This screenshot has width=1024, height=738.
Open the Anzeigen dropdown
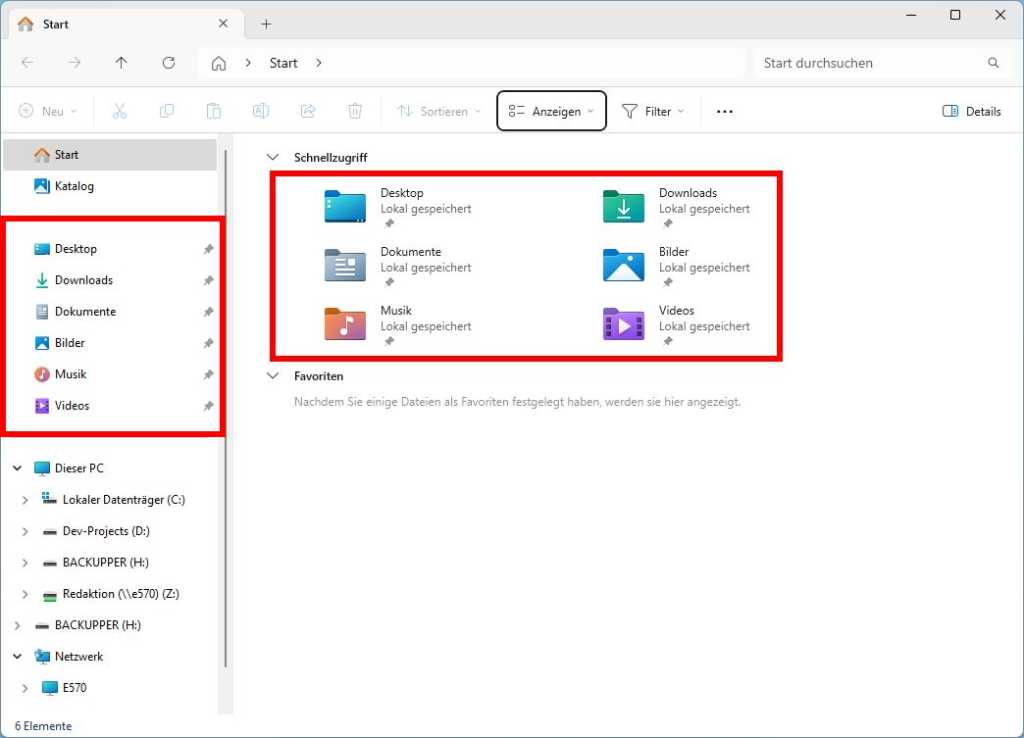point(551,111)
